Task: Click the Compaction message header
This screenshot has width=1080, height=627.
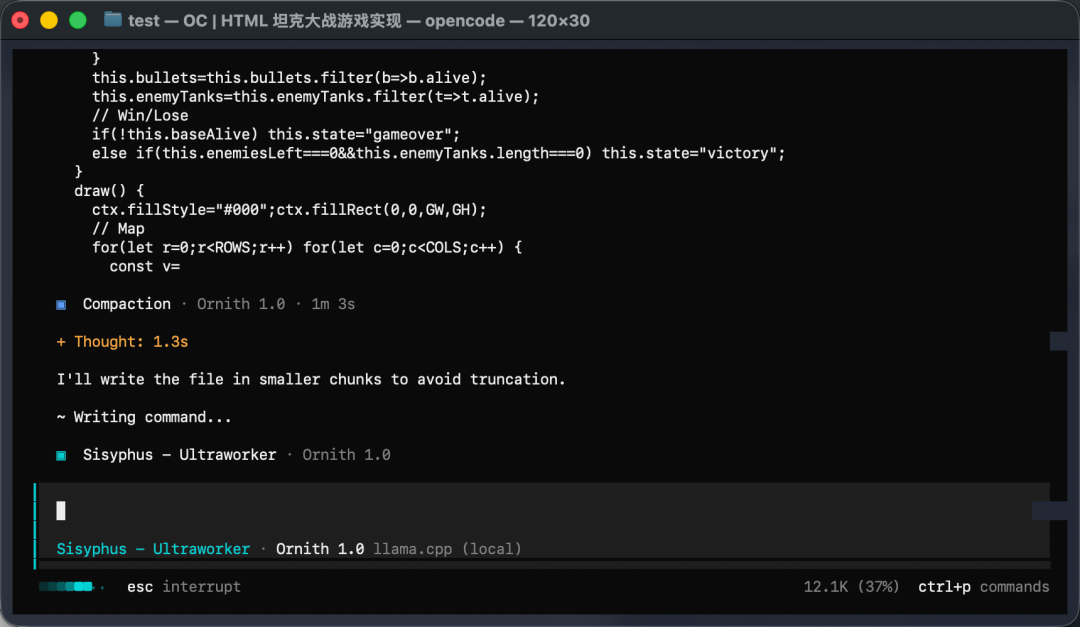Action: coord(206,305)
